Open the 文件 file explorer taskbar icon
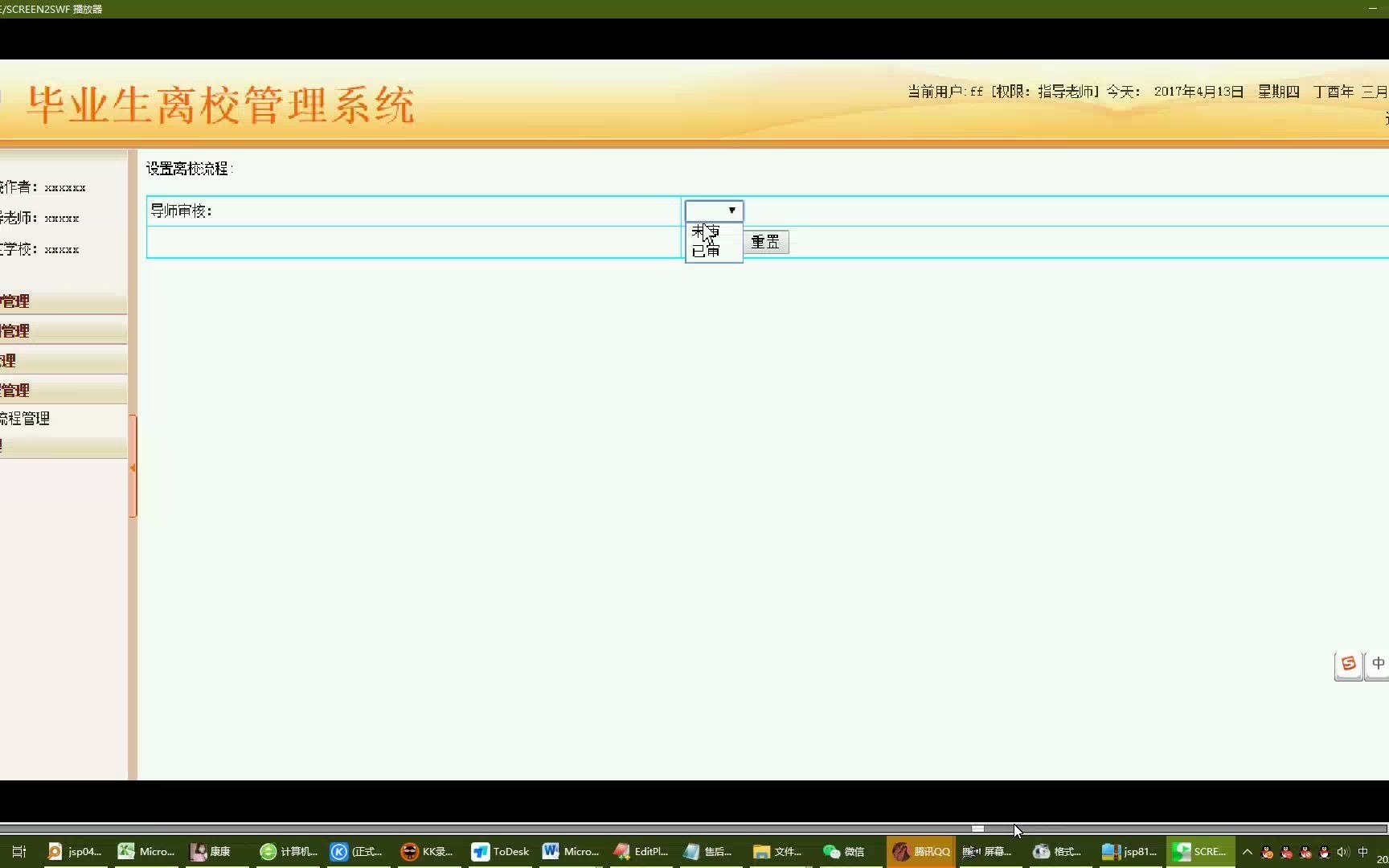Screen dimensions: 1389x868 click(x=776, y=851)
